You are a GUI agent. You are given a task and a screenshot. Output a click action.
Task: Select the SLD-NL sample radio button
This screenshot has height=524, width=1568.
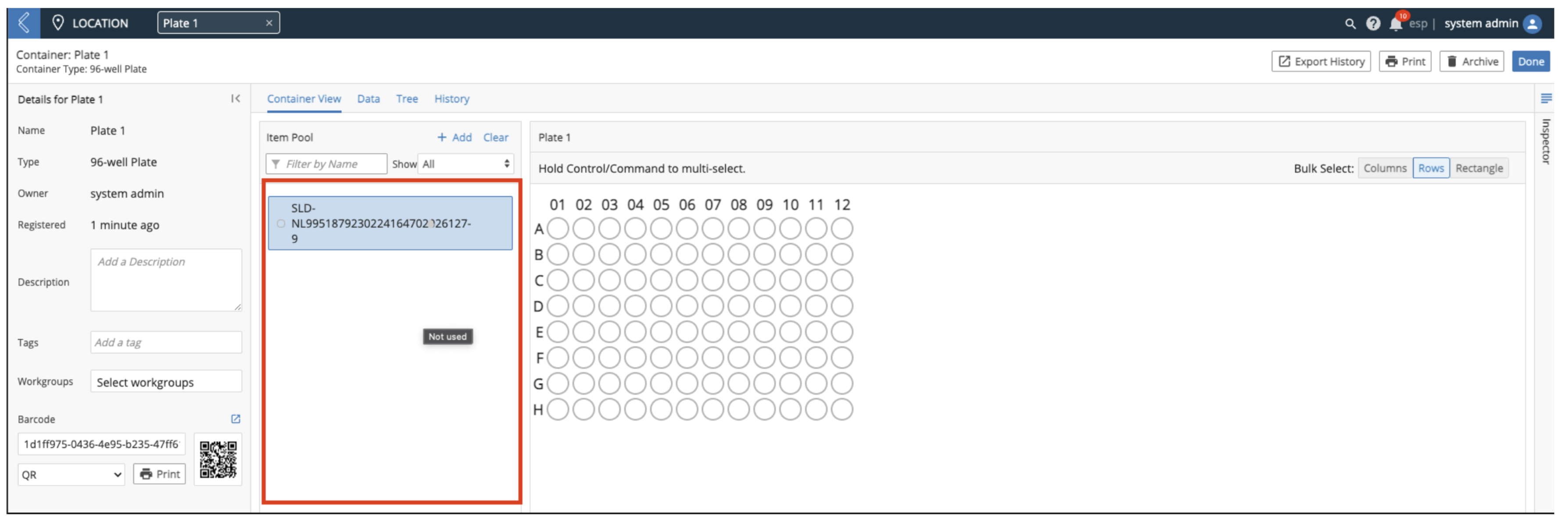(x=281, y=224)
